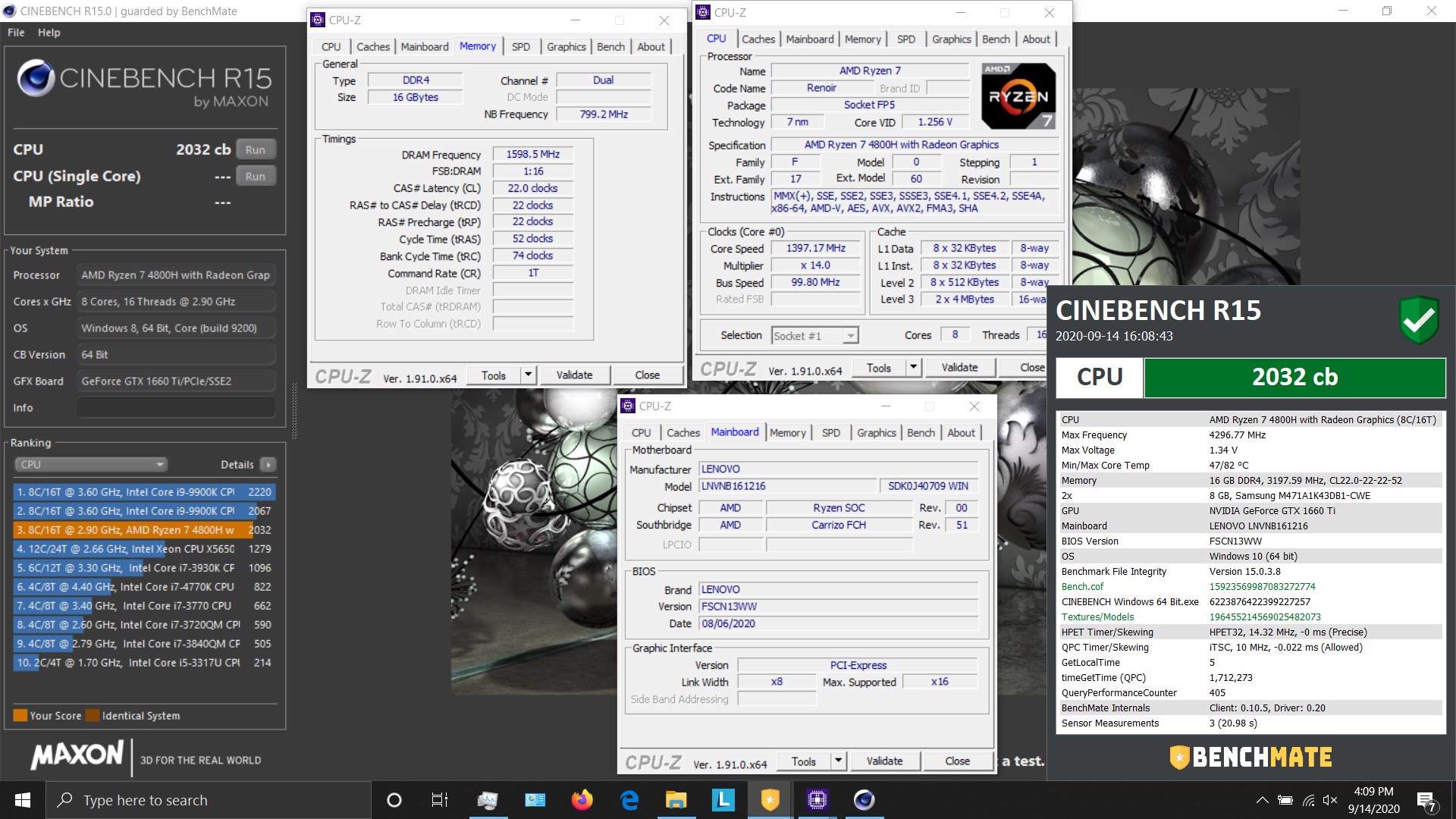1456x819 pixels.
Task: Click the green BenchMate verification shield
Action: [1419, 319]
